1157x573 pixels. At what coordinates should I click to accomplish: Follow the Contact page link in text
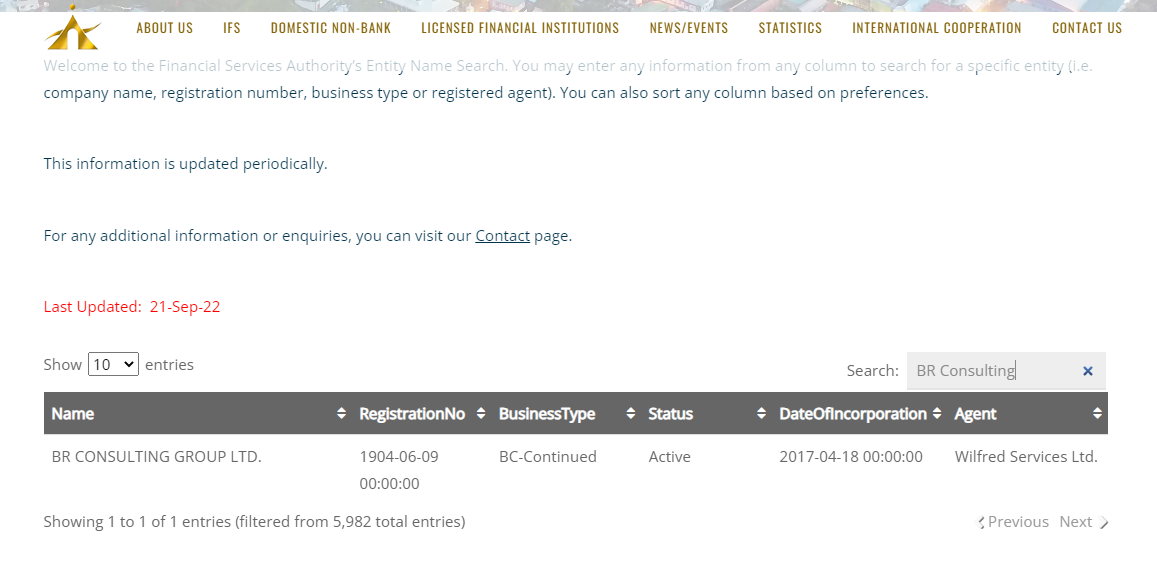(x=502, y=236)
